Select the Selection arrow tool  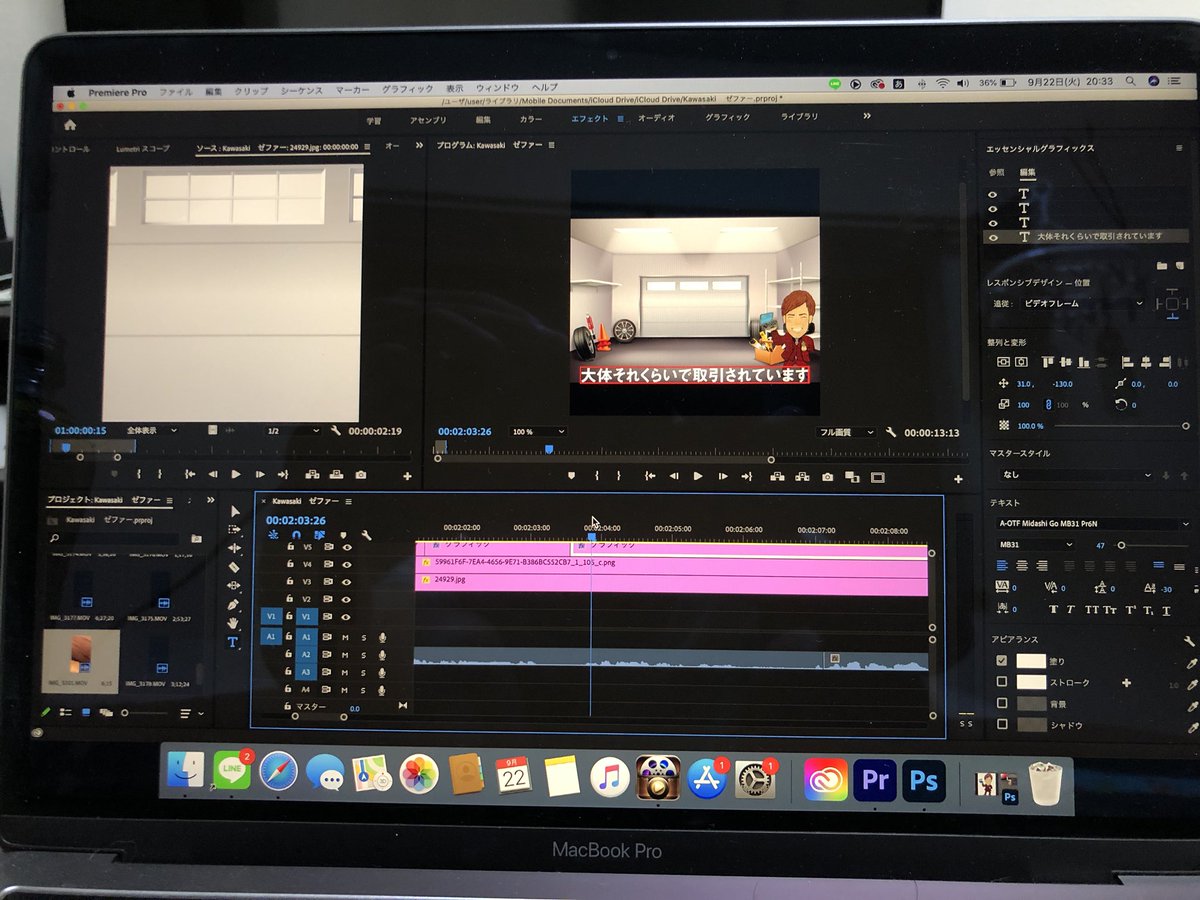[235, 511]
